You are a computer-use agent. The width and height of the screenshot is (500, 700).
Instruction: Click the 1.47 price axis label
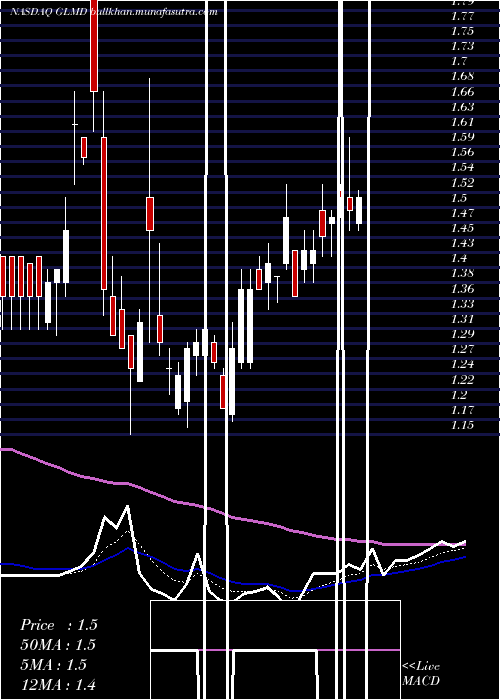(462, 213)
